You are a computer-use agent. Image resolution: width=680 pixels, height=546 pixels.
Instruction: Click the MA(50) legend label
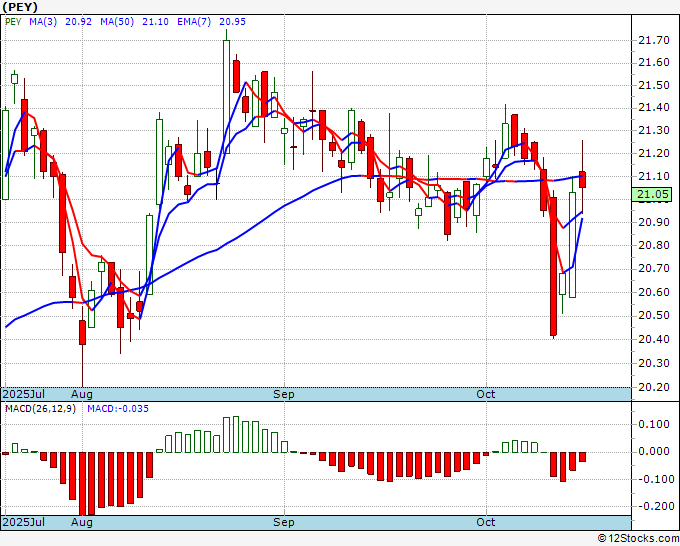tap(117, 22)
